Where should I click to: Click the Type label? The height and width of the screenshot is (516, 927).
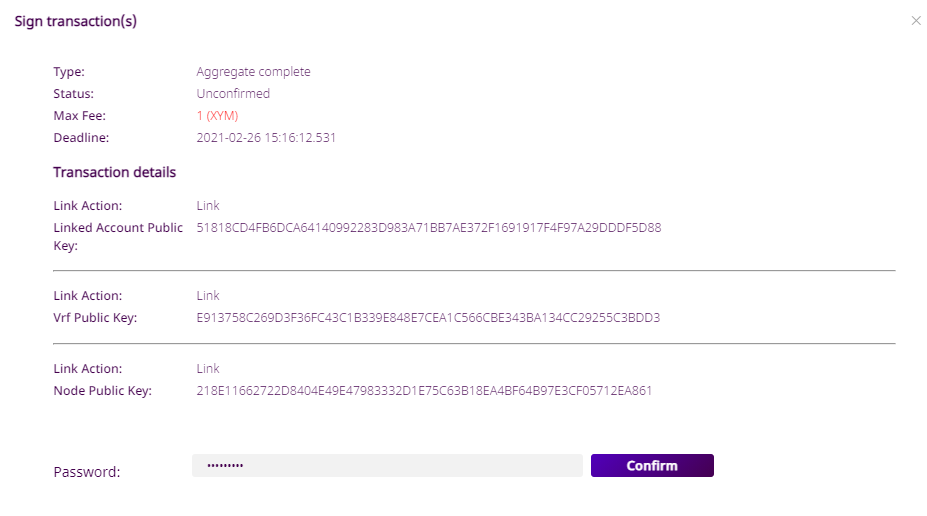coord(69,72)
